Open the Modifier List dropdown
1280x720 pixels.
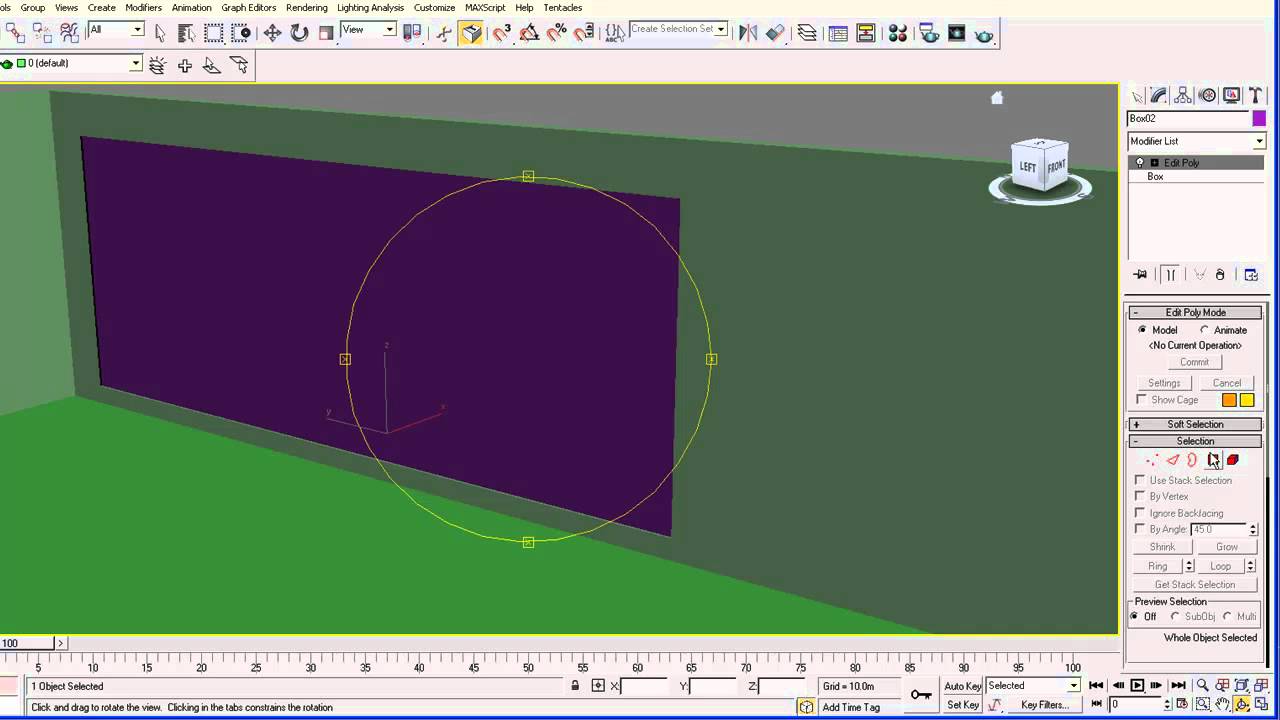coord(1196,141)
